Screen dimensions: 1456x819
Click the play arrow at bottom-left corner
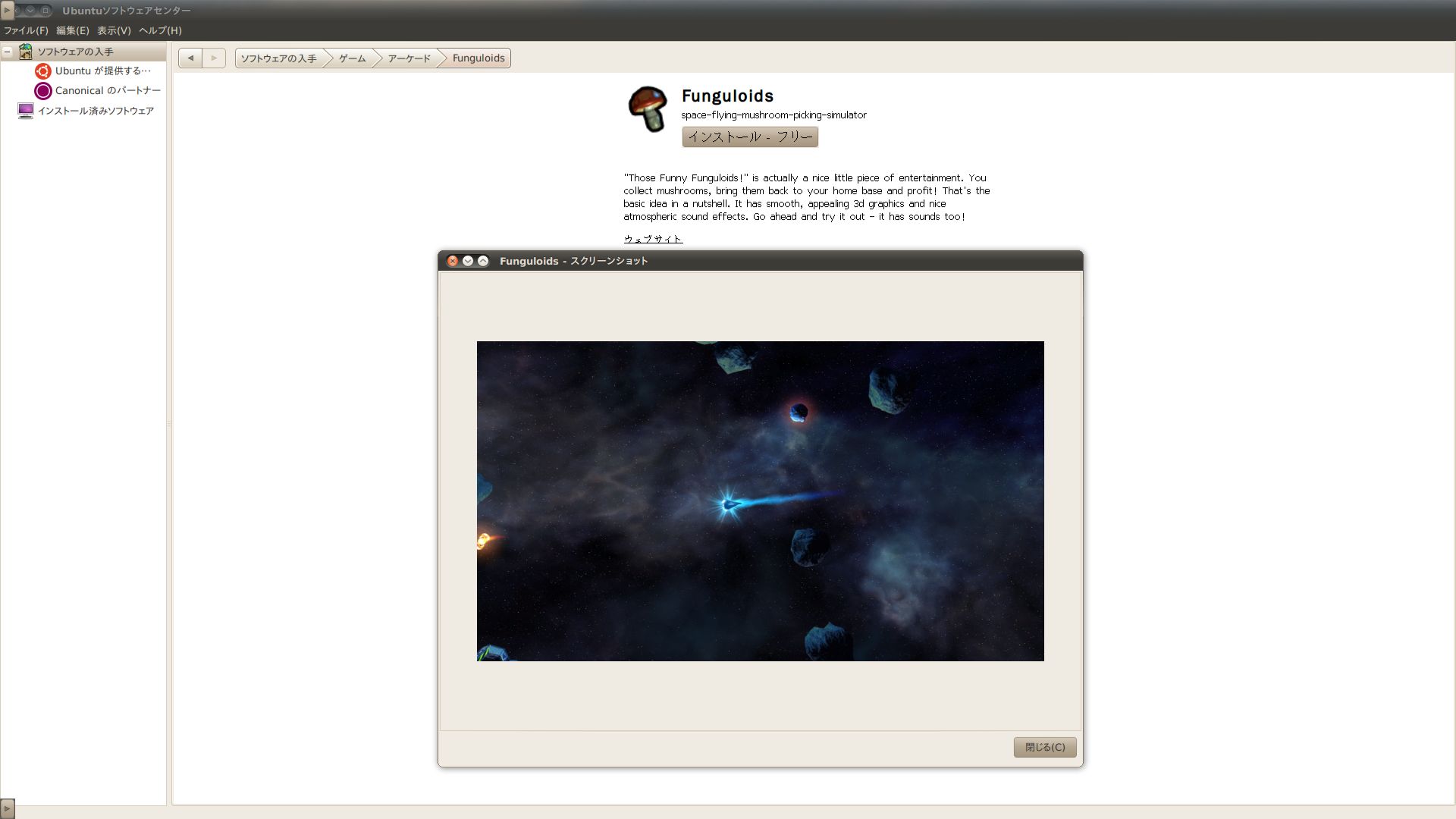(x=8, y=808)
